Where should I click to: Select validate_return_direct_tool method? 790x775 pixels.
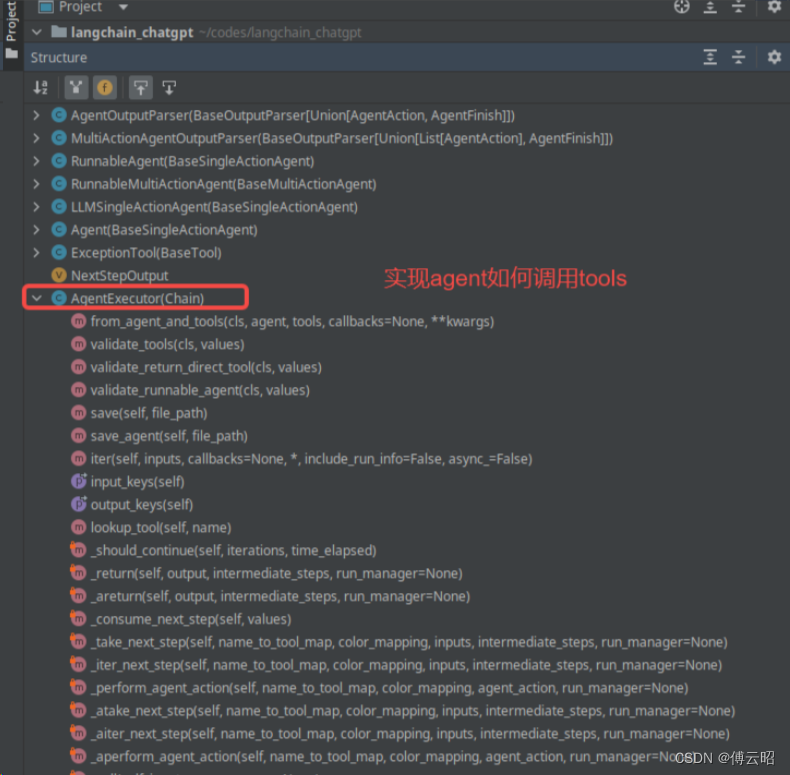click(x=206, y=367)
